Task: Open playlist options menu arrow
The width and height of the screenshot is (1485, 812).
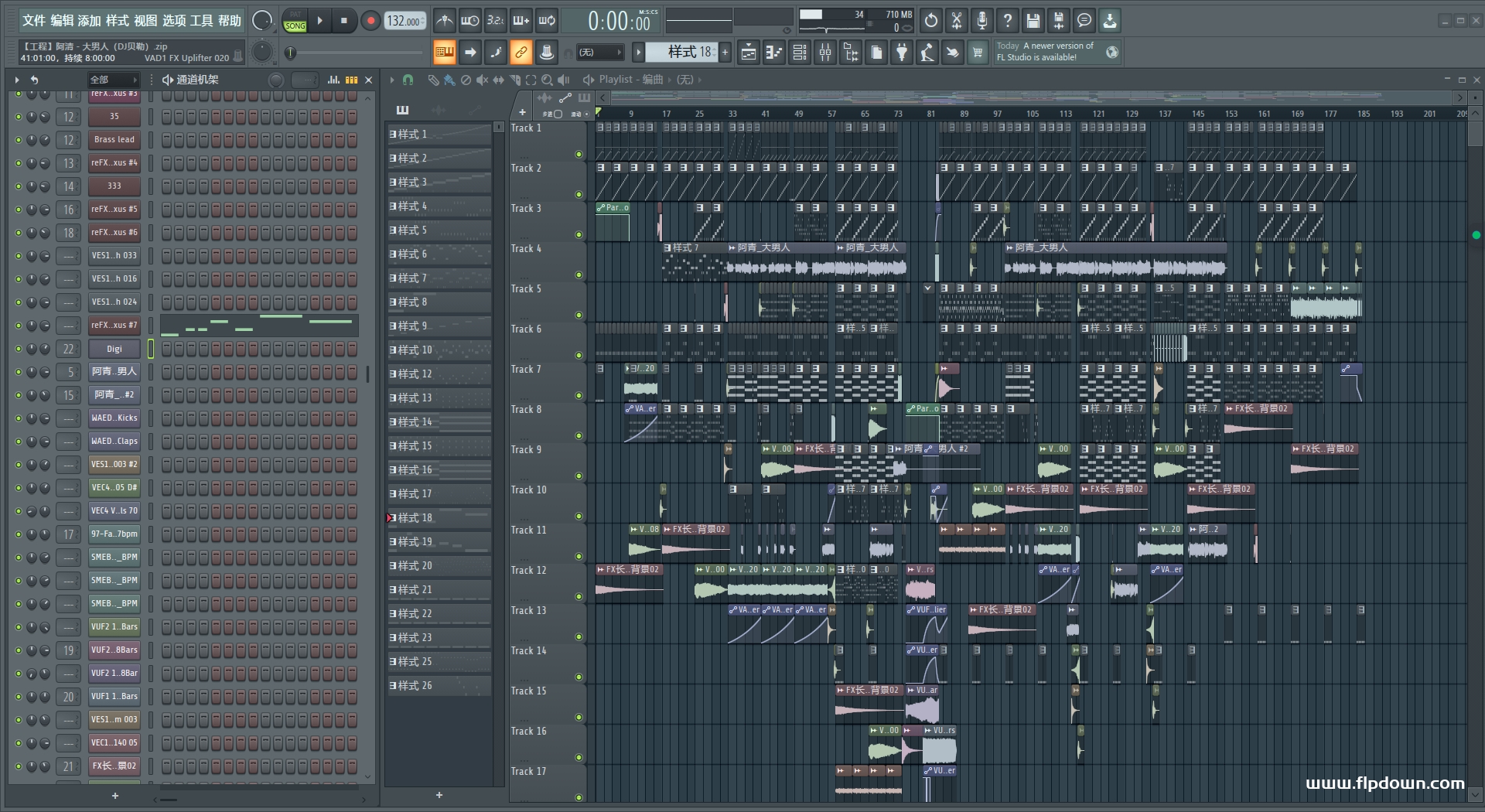Action: pyautogui.click(x=392, y=80)
